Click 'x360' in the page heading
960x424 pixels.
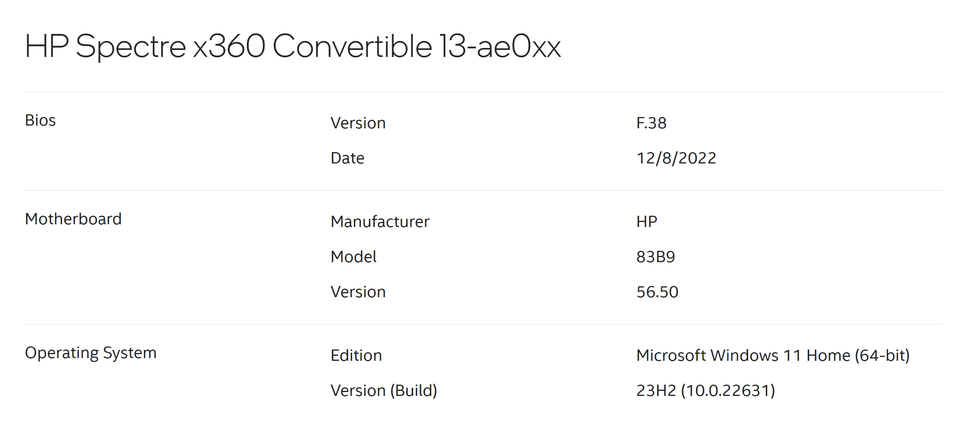point(228,47)
